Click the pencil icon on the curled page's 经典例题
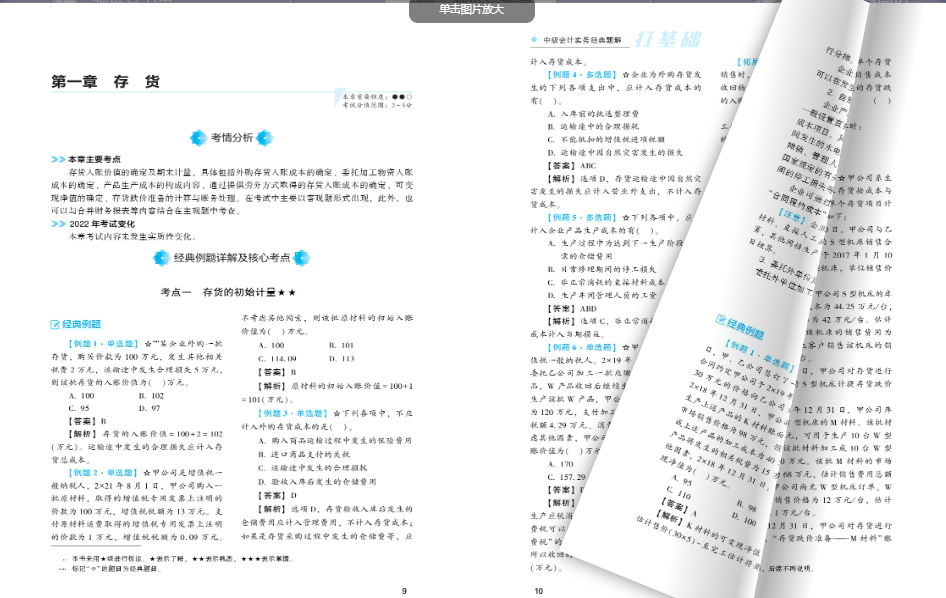The width and height of the screenshot is (946, 598). (720, 321)
